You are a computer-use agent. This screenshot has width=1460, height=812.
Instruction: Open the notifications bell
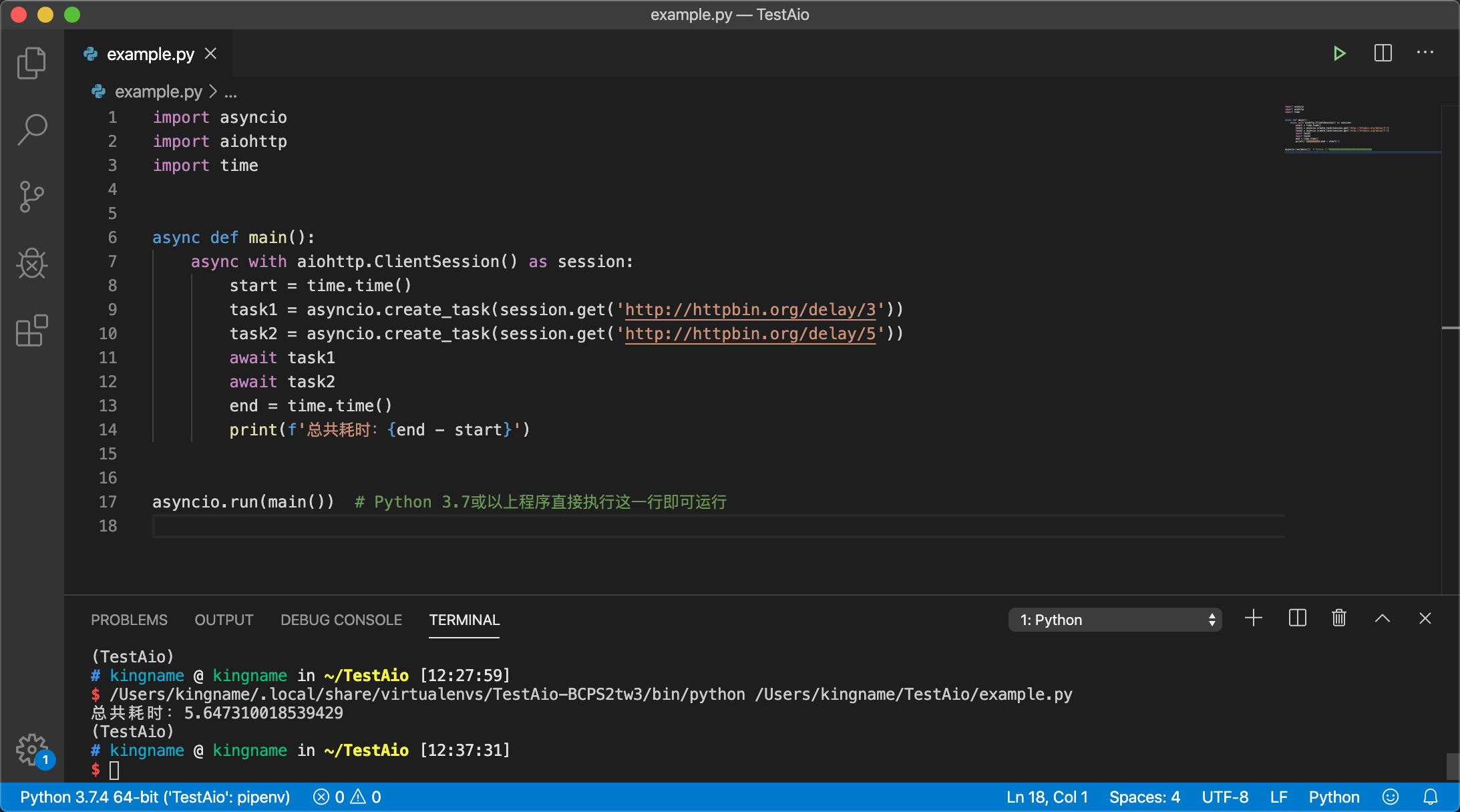click(x=1430, y=797)
